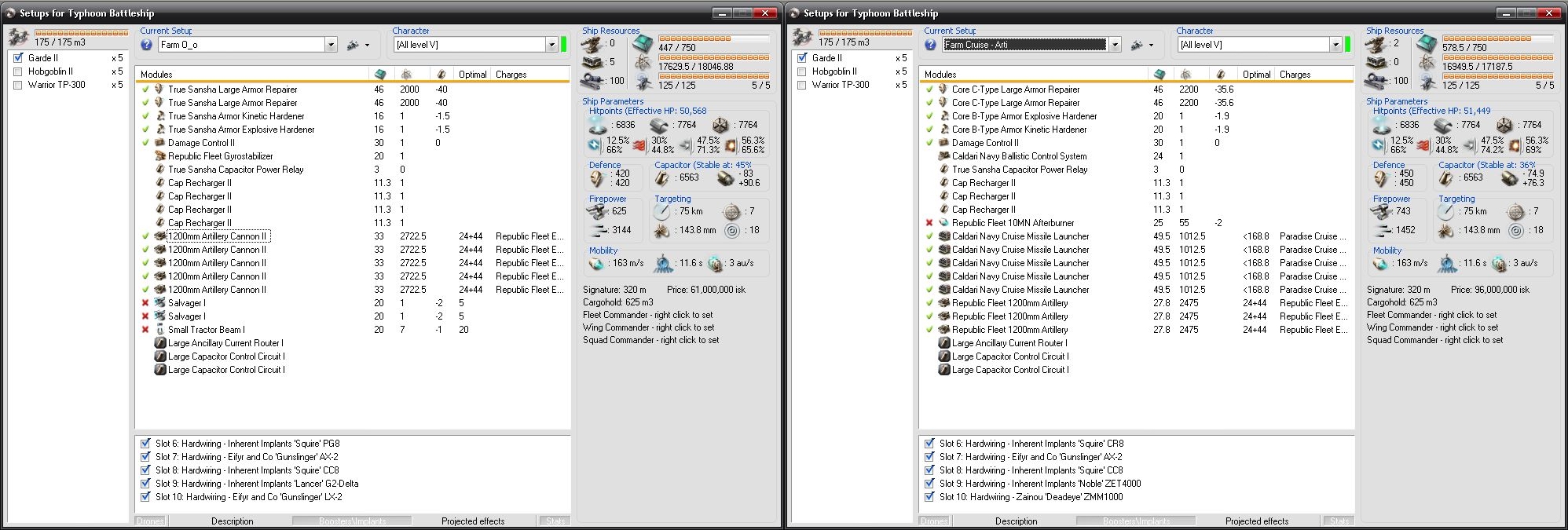
Task: Open Character dropdown in Farm Cruise window
Action: pyautogui.click(x=1335, y=45)
